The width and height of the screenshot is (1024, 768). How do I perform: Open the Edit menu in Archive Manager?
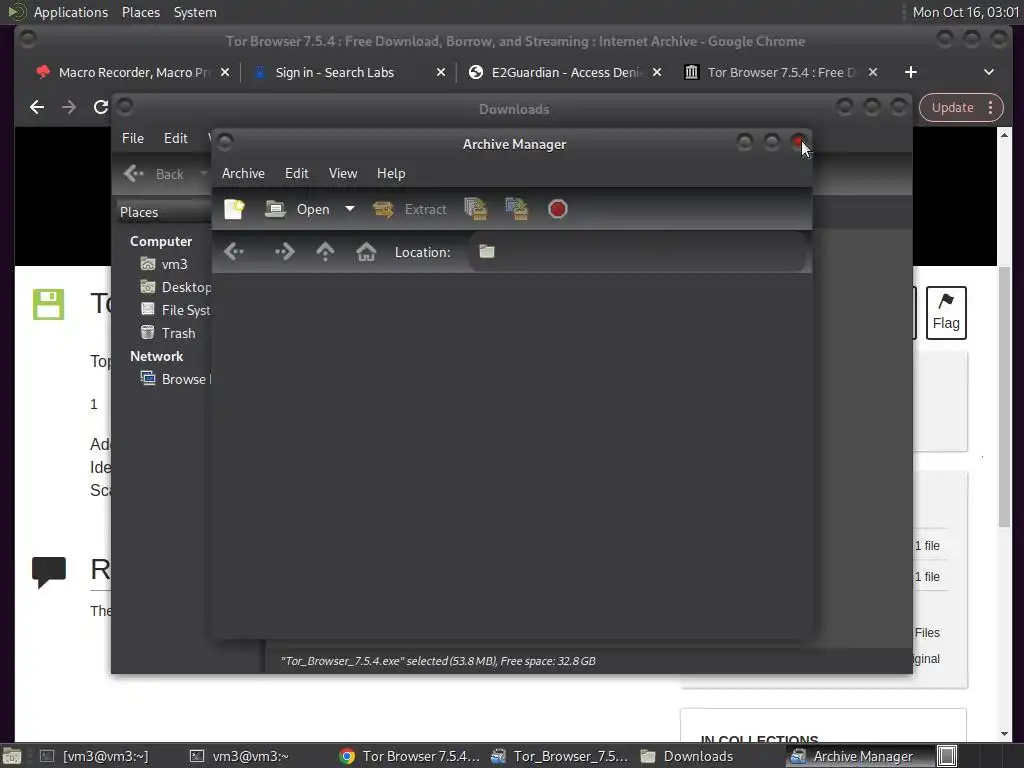click(296, 173)
